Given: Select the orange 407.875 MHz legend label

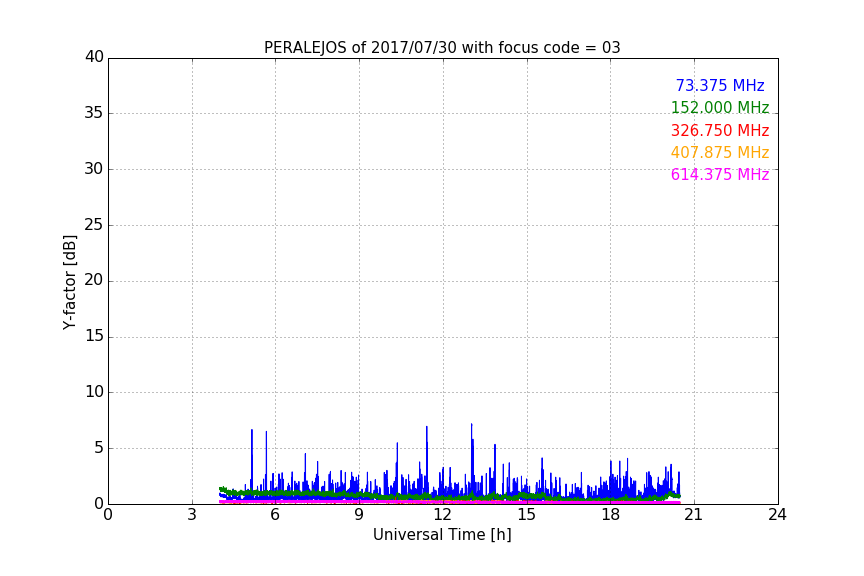Looking at the screenshot, I should click(720, 153).
